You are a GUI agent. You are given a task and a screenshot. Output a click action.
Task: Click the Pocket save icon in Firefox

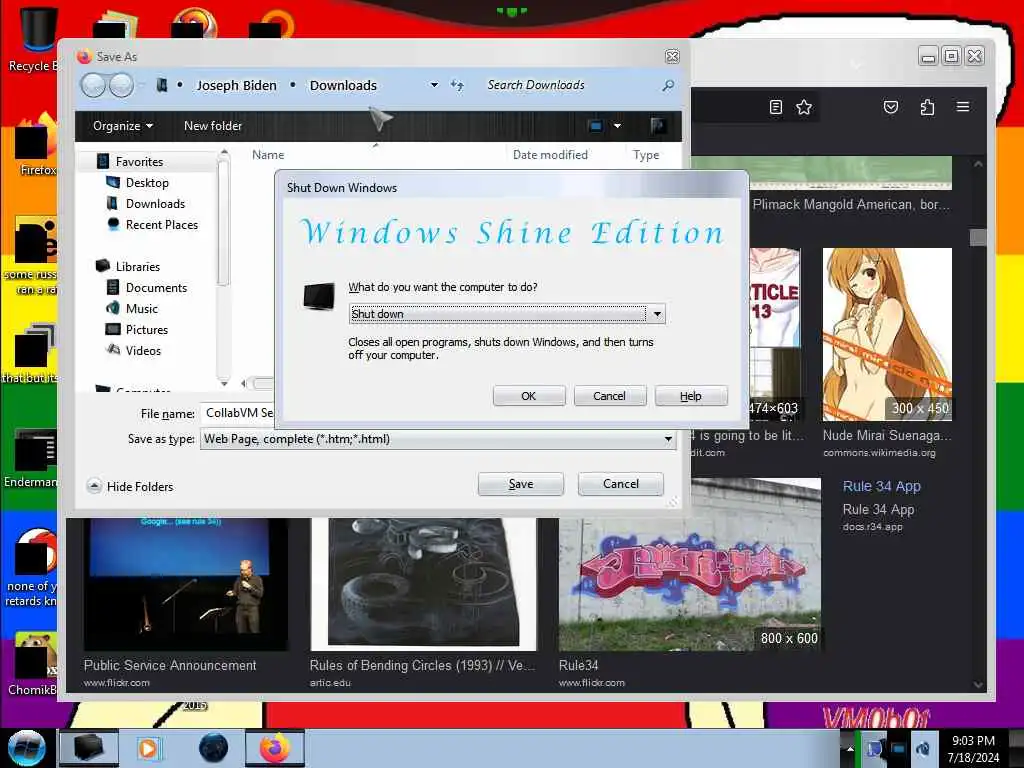[x=891, y=107]
